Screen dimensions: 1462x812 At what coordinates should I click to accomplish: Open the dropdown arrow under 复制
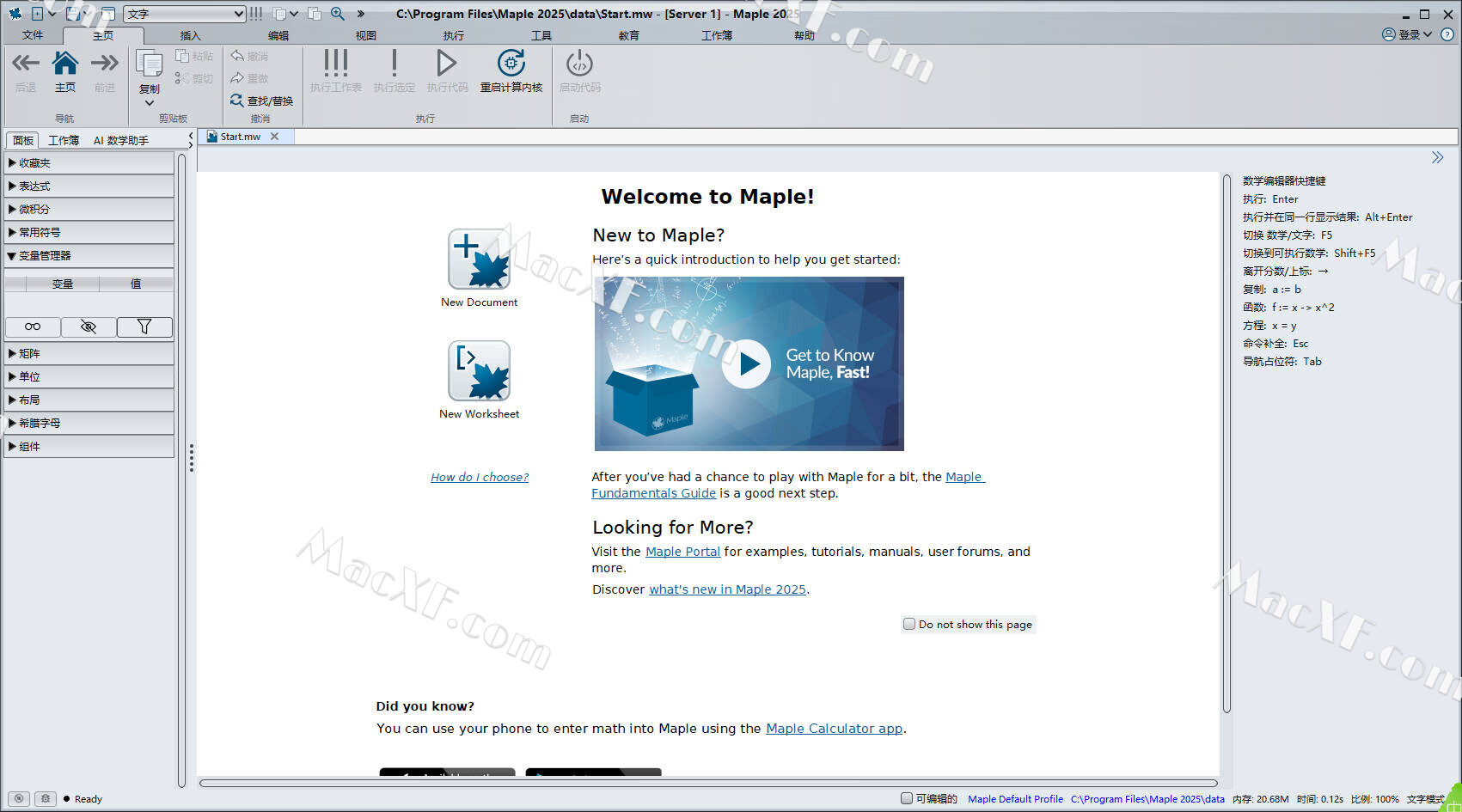[150, 103]
